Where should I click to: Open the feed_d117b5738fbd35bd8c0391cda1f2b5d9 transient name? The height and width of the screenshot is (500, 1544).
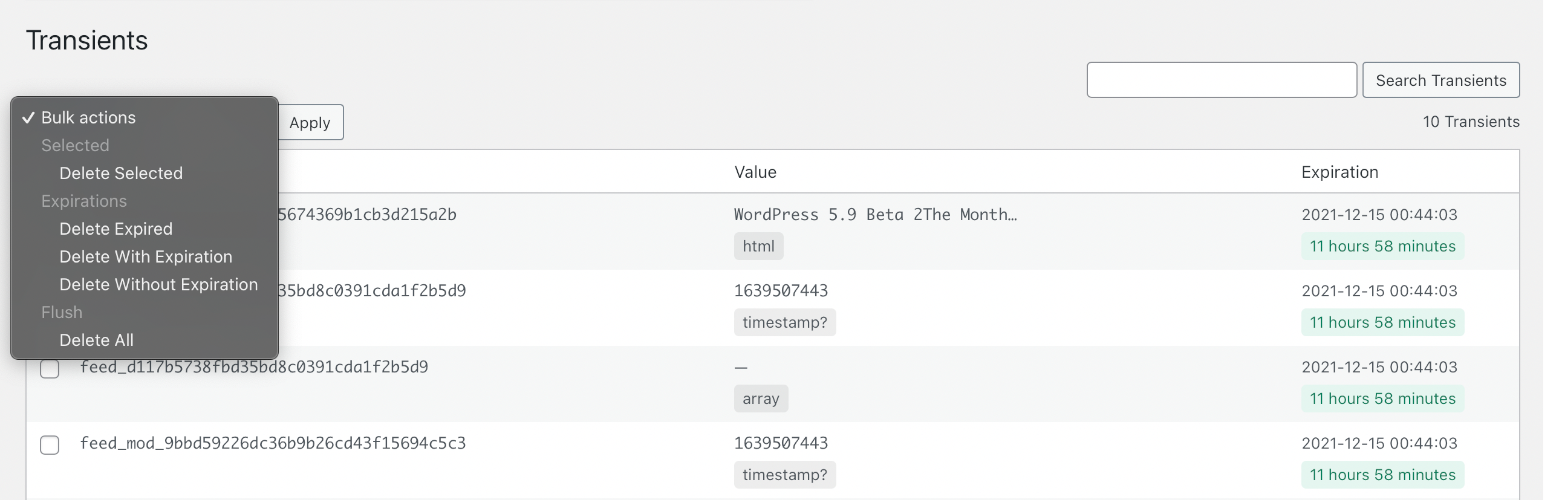tap(254, 367)
